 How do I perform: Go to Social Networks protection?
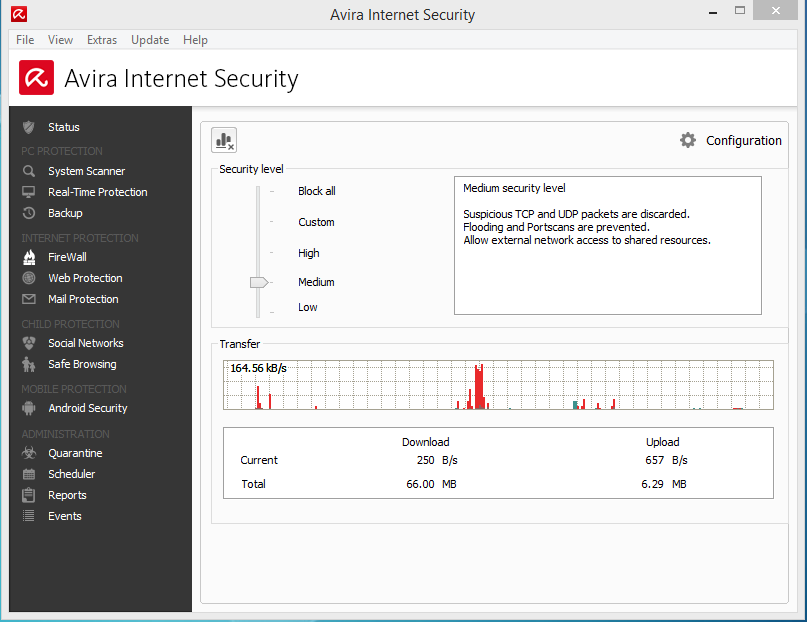[x=86, y=343]
